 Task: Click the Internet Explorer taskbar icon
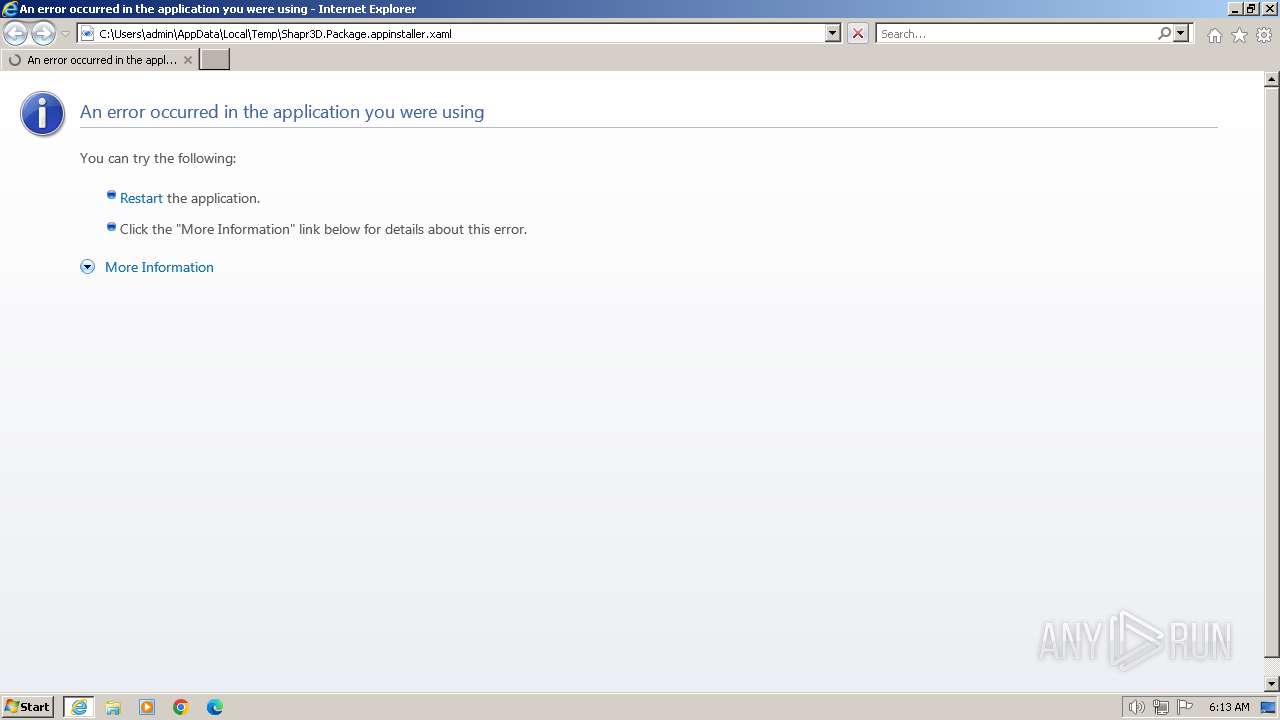79,707
